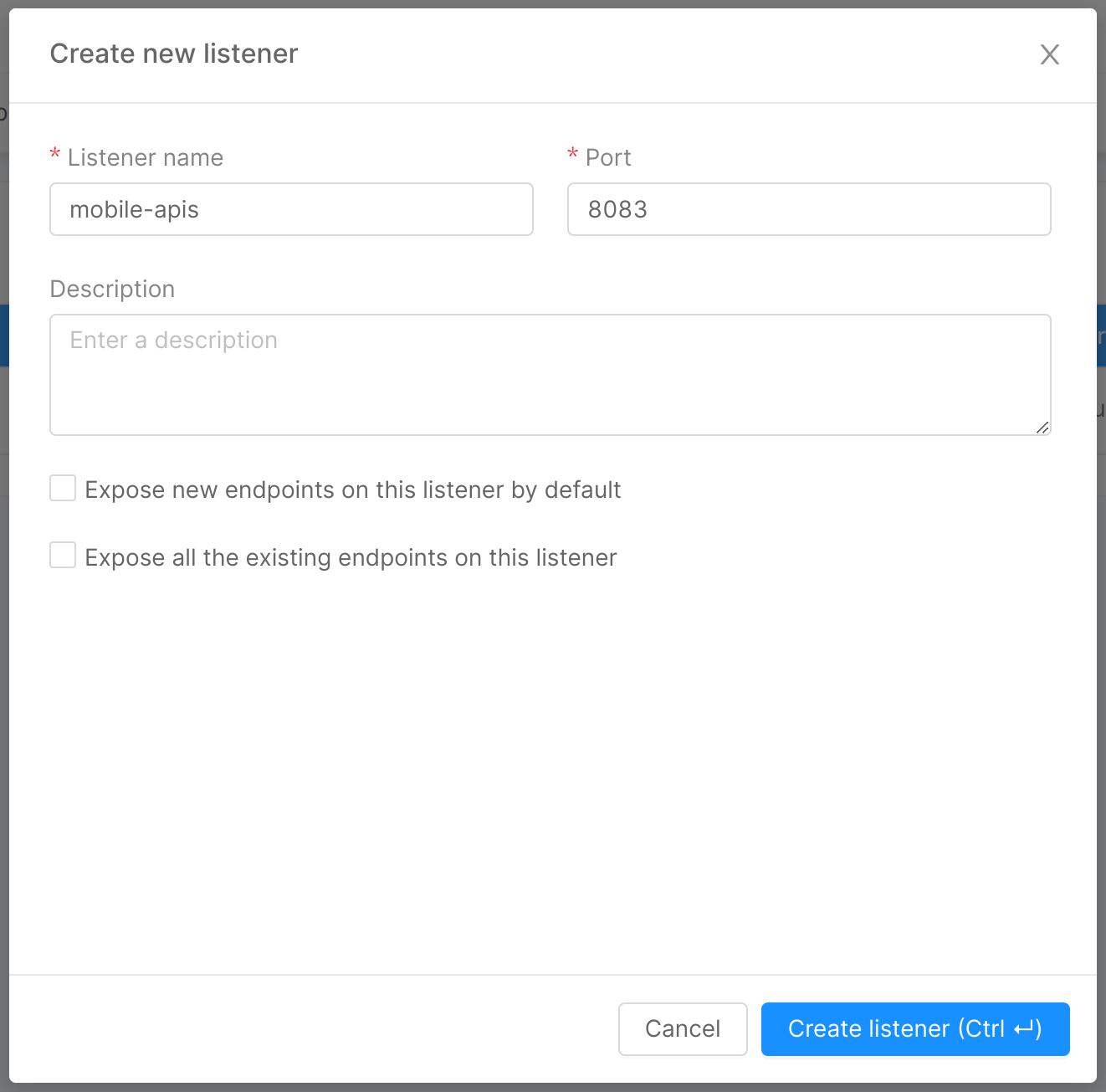
Task: Click the 'mobile-apis' text in the name field
Action: [134, 209]
